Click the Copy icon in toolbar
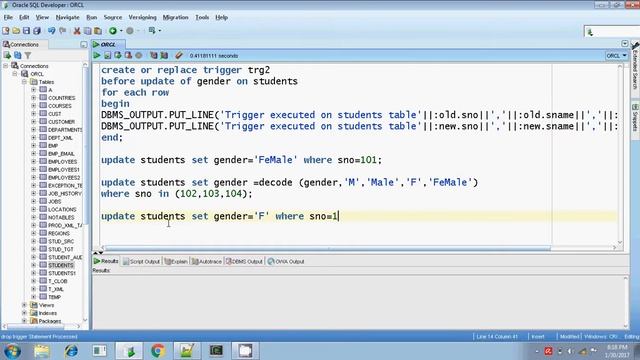This screenshot has height=360, width=640. (x=87, y=31)
